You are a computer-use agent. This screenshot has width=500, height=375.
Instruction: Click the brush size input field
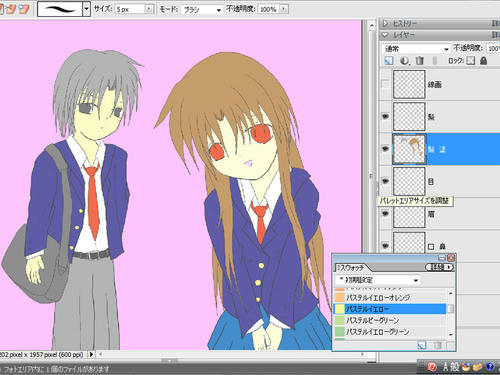(130, 9)
